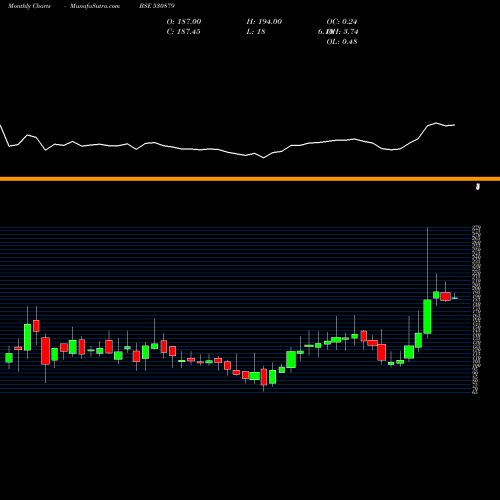Select the "BSE 530879" symbol text
The width and height of the screenshot is (500, 500).
click(x=157, y=6)
